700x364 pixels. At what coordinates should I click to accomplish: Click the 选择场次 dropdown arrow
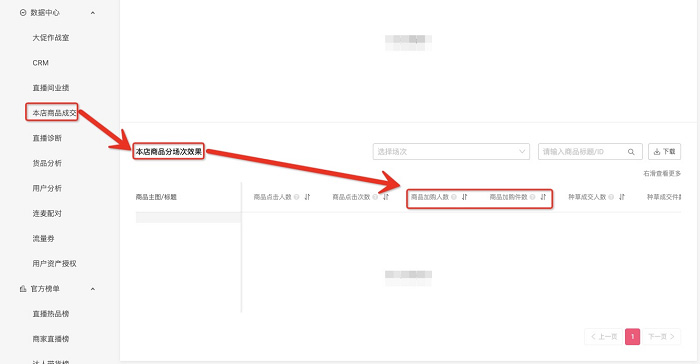pyautogui.click(x=522, y=151)
